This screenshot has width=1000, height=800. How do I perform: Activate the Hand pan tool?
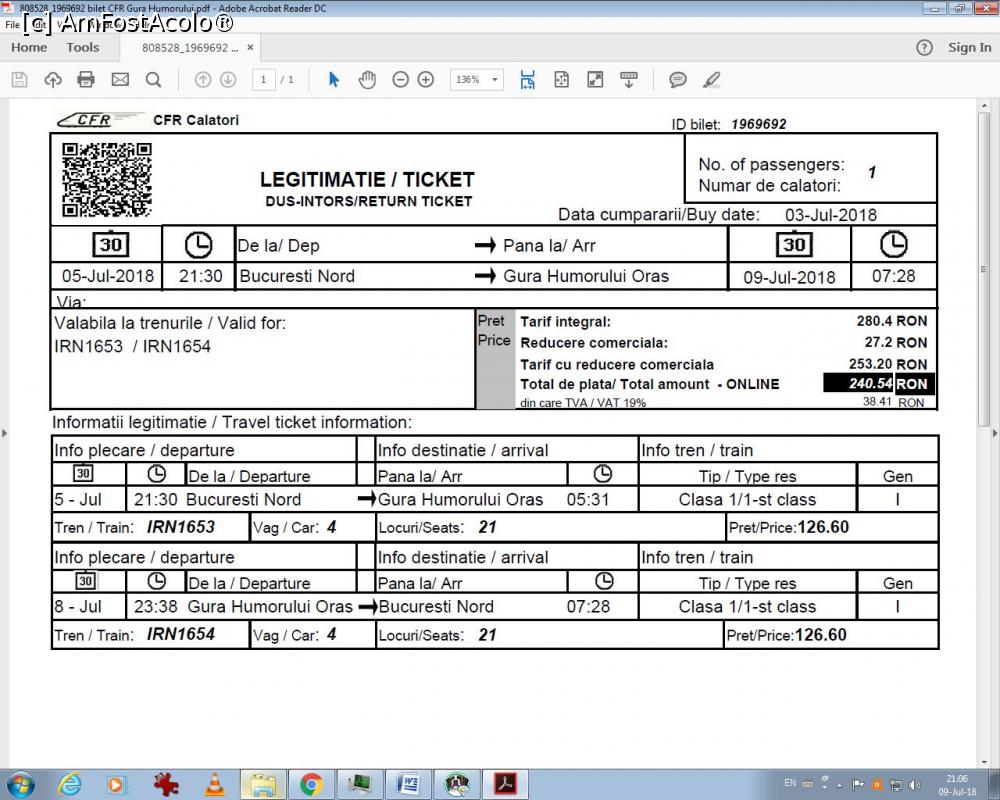tap(367, 80)
